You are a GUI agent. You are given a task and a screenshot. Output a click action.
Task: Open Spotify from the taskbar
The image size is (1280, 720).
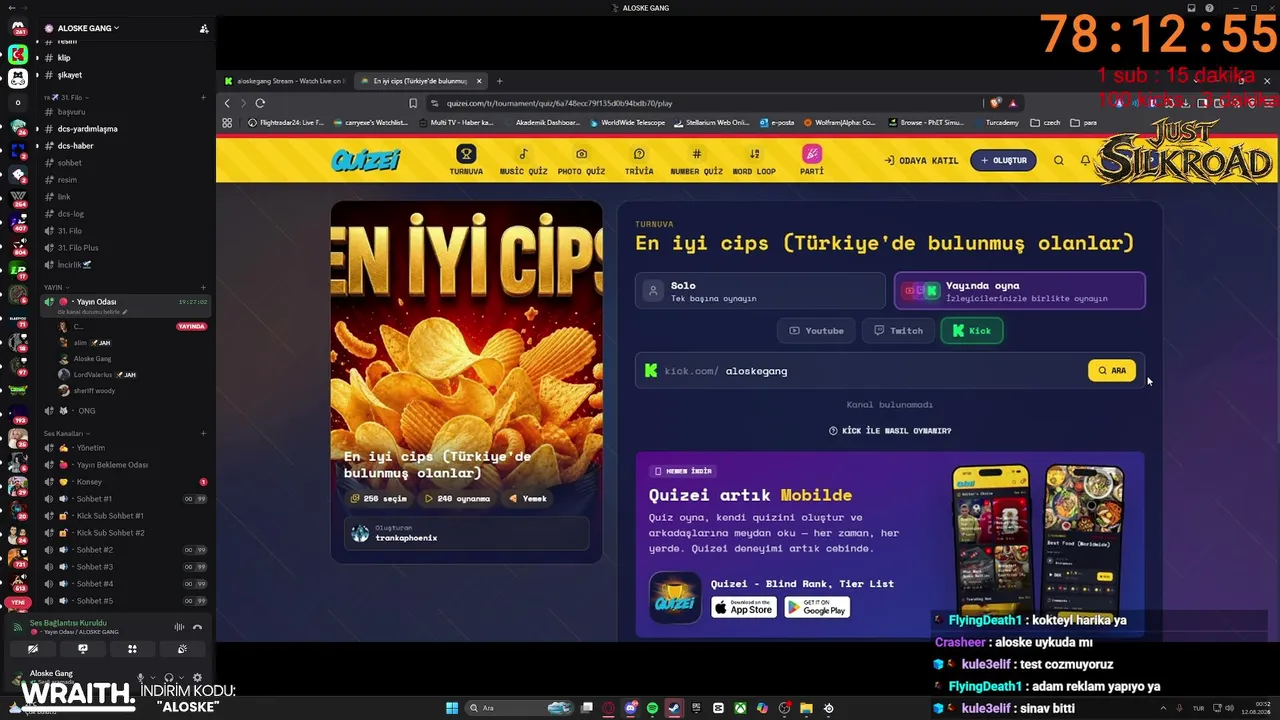coord(652,708)
